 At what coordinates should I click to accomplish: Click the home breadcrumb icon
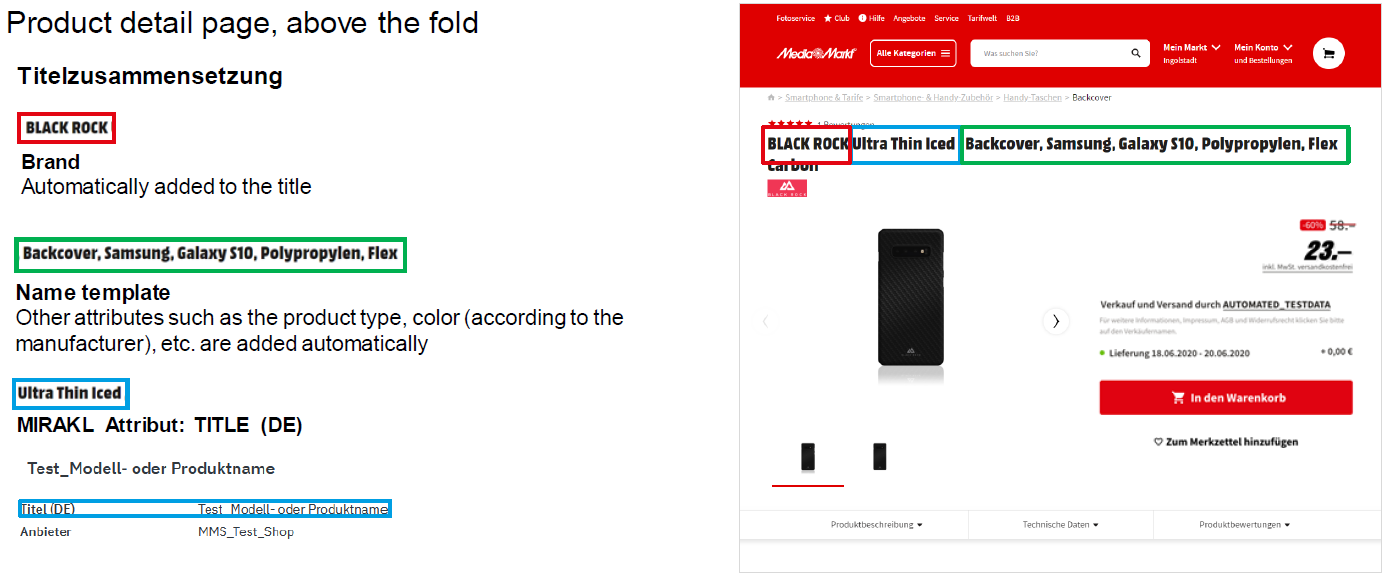pos(771,98)
